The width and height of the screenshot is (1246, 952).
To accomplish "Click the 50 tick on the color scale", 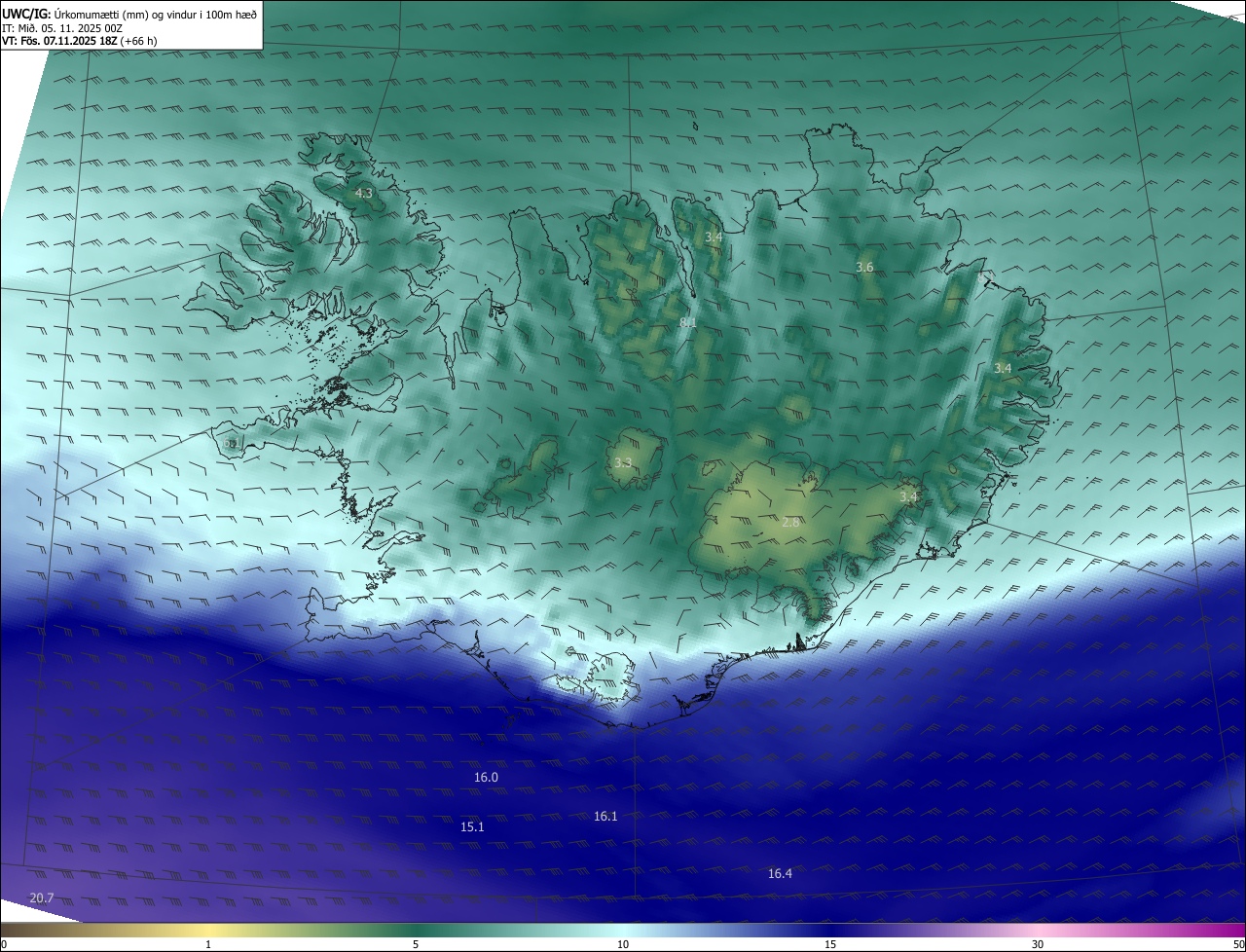I will tap(1238, 944).
